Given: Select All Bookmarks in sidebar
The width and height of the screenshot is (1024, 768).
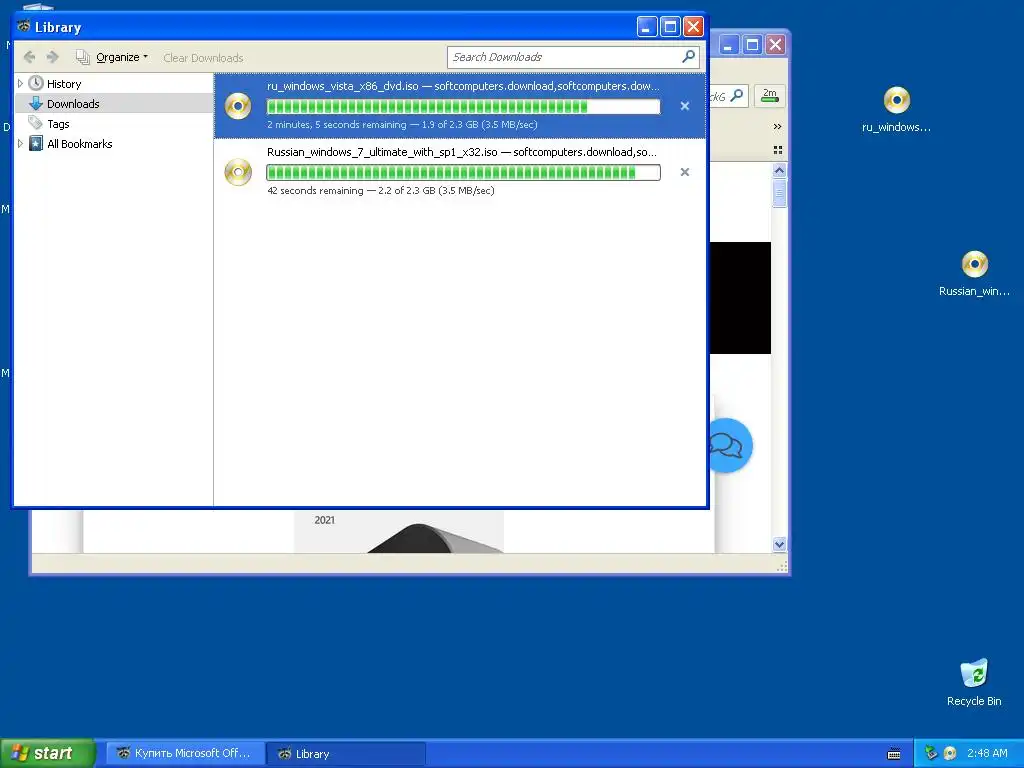Looking at the screenshot, I should coord(80,144).
